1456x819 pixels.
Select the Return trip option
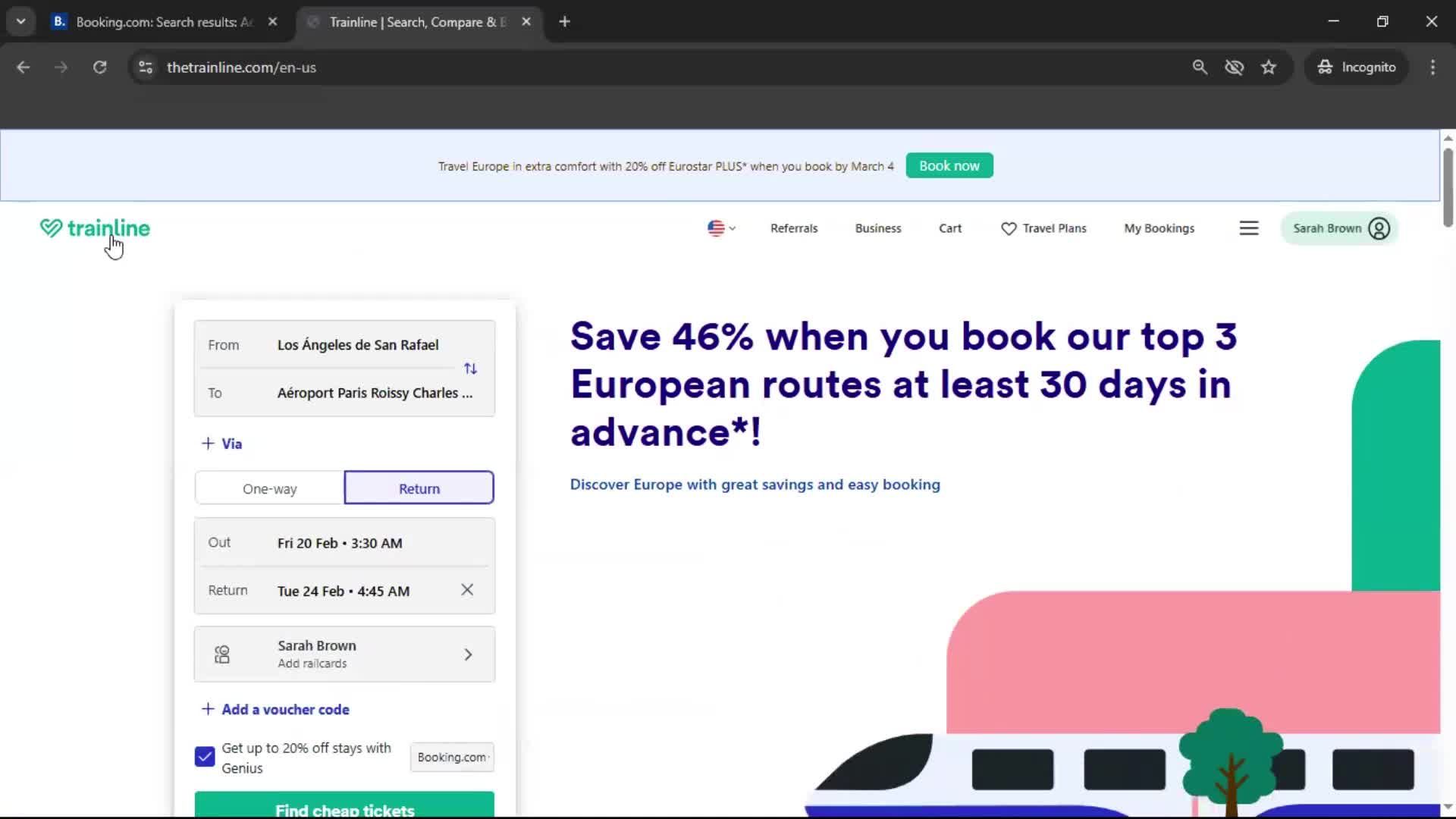click(x=419, y=488)
